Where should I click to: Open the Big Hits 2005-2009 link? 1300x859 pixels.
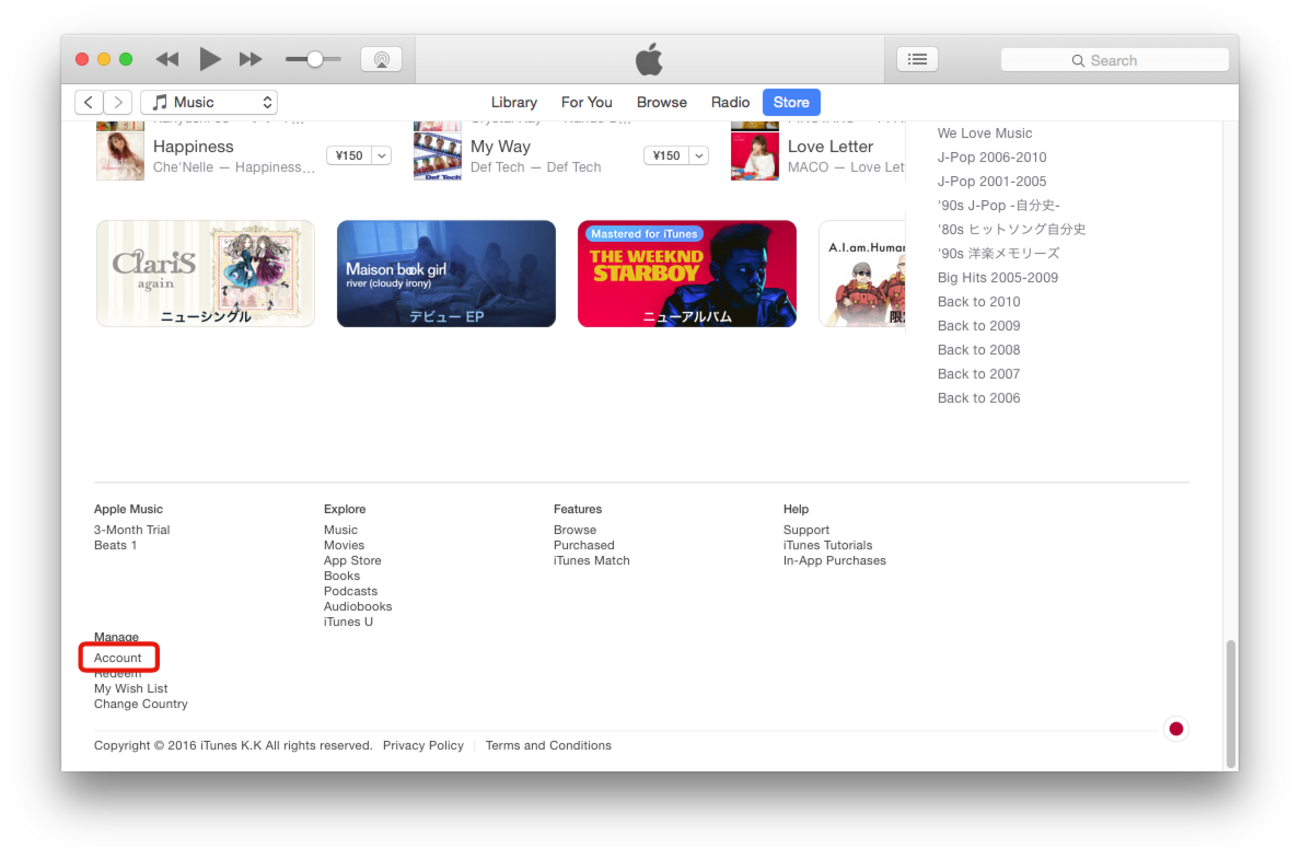(998, 277)
